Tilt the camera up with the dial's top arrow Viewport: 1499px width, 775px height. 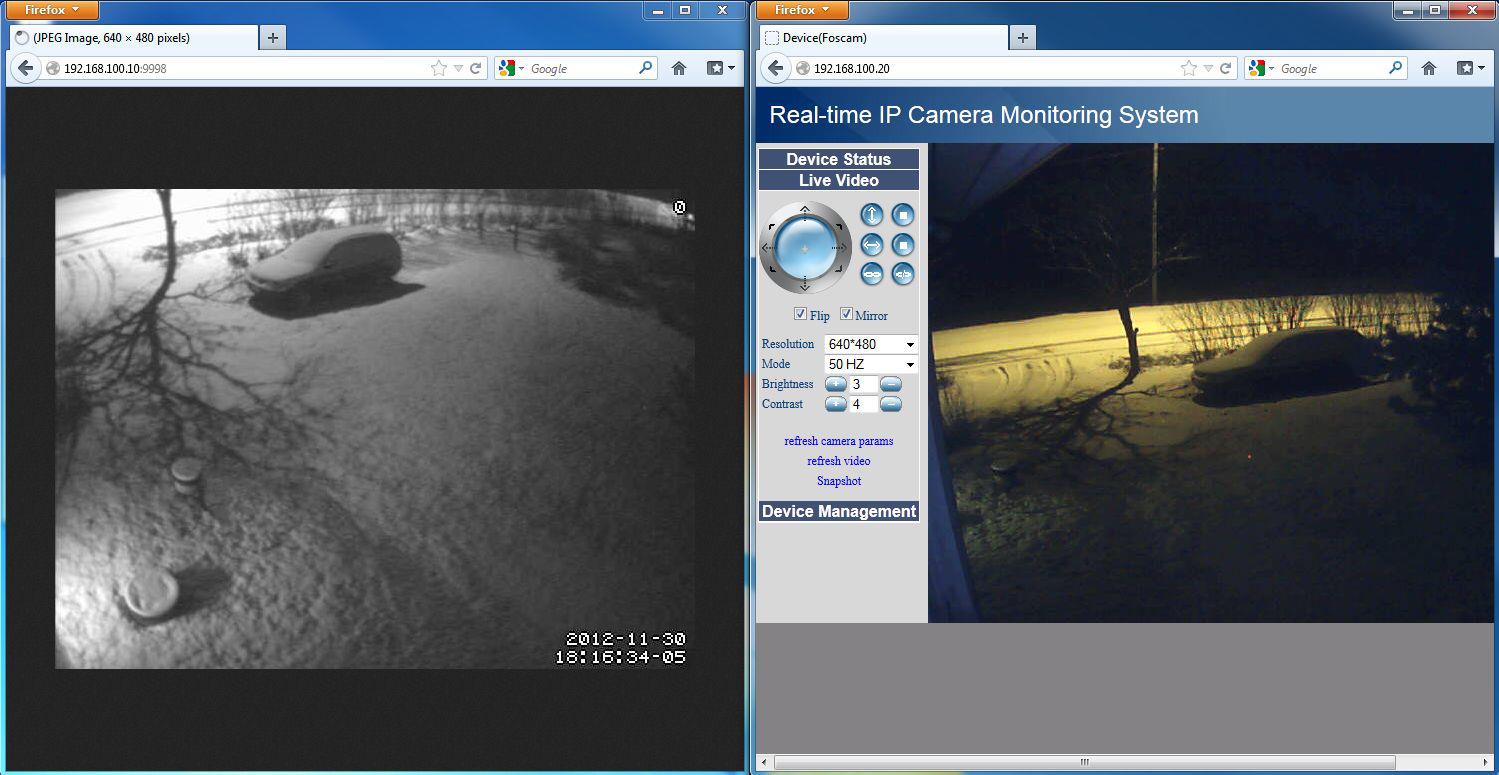805,210
